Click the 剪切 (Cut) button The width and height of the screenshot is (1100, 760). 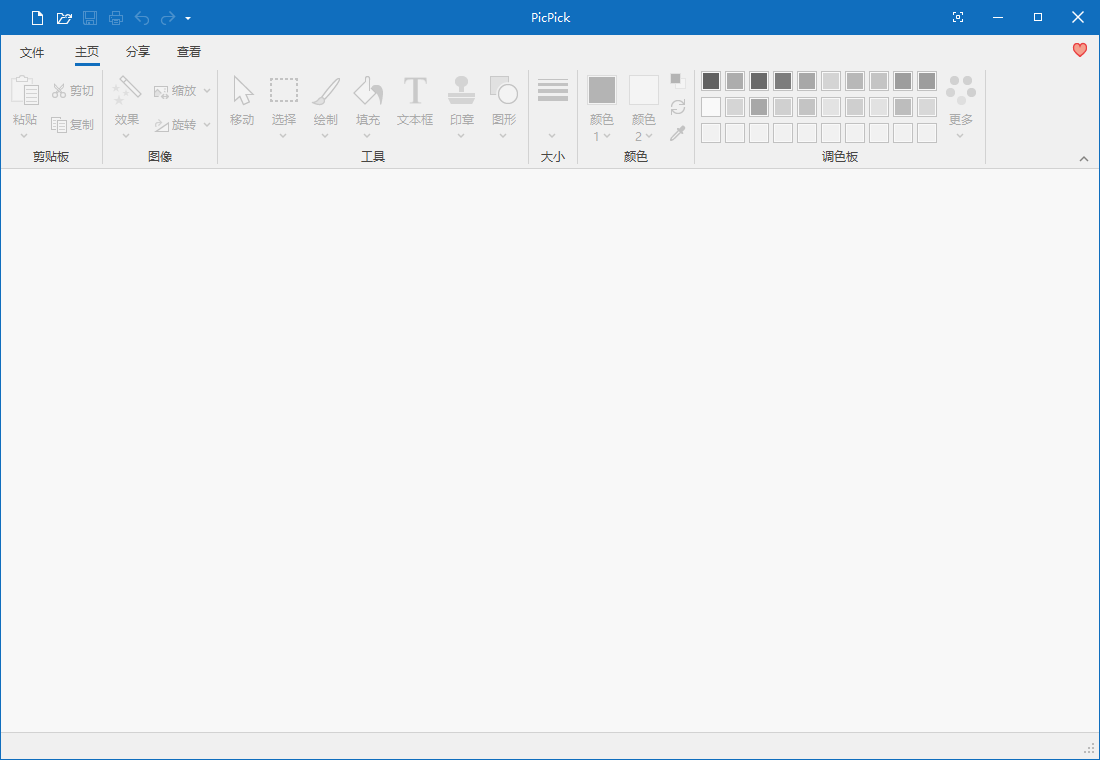(73, 91)
